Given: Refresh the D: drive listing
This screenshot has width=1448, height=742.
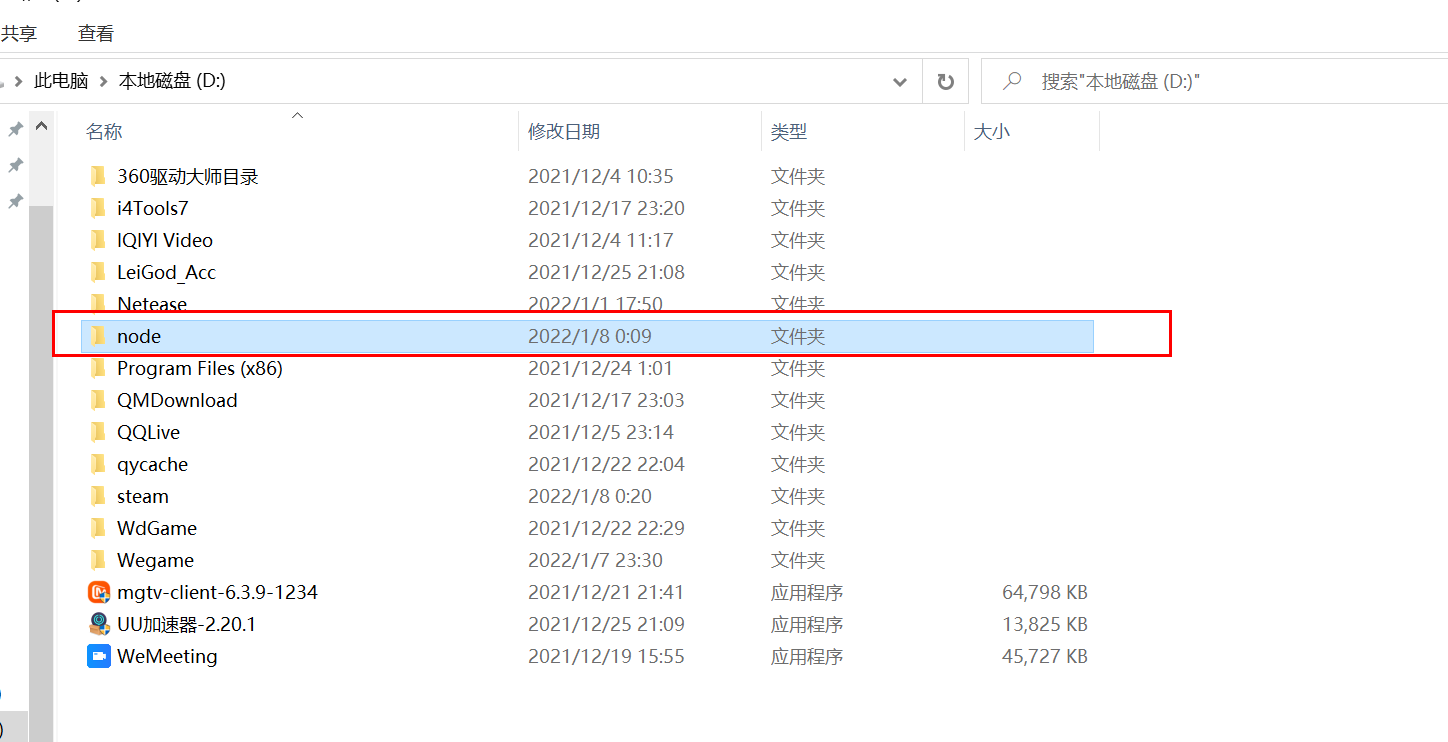Looking at the screenshot, I should pyautogui.click(x=945, y=81).
